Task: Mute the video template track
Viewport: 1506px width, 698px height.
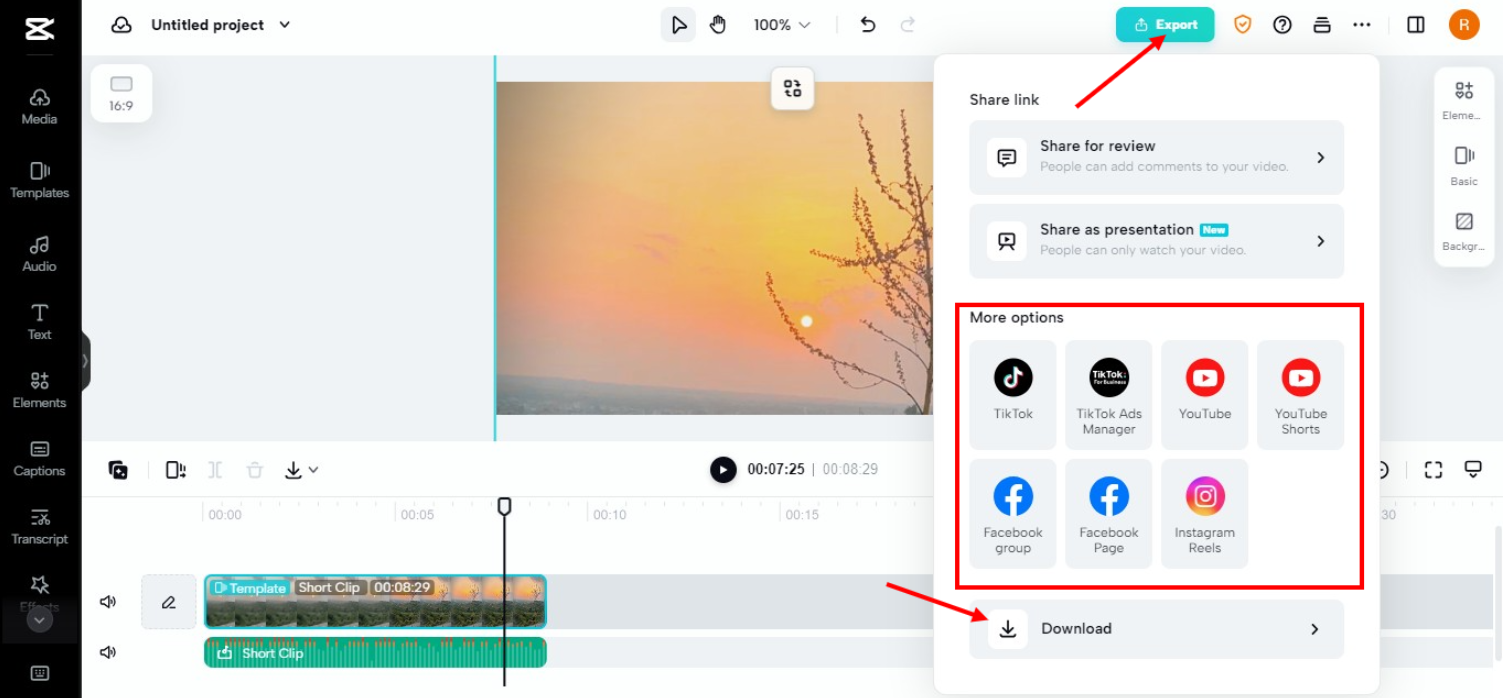Action: (108, 602)
